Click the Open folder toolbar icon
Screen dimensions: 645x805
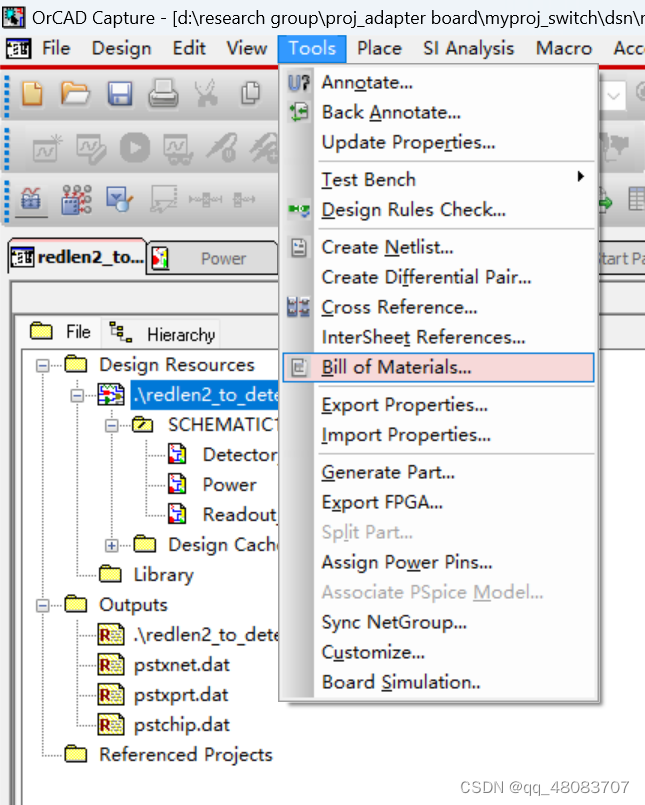coord(75,93)
